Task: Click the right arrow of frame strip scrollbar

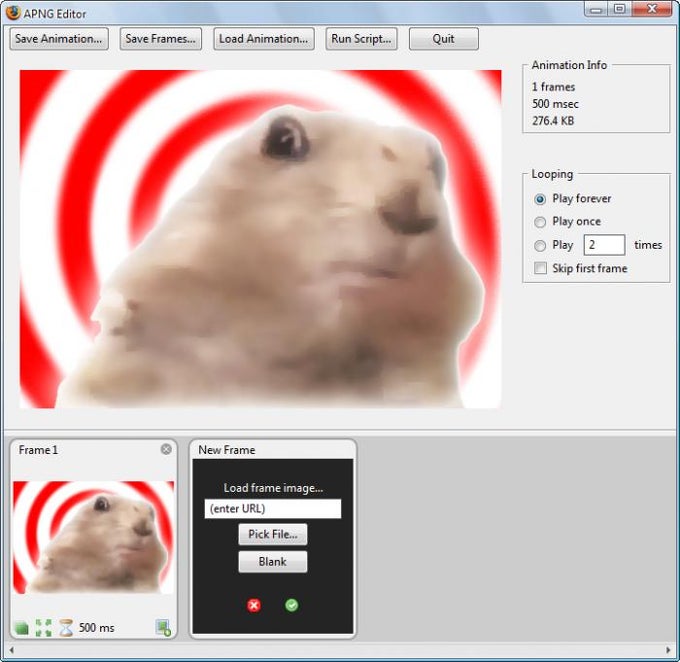Action: (x=668, y=650)
